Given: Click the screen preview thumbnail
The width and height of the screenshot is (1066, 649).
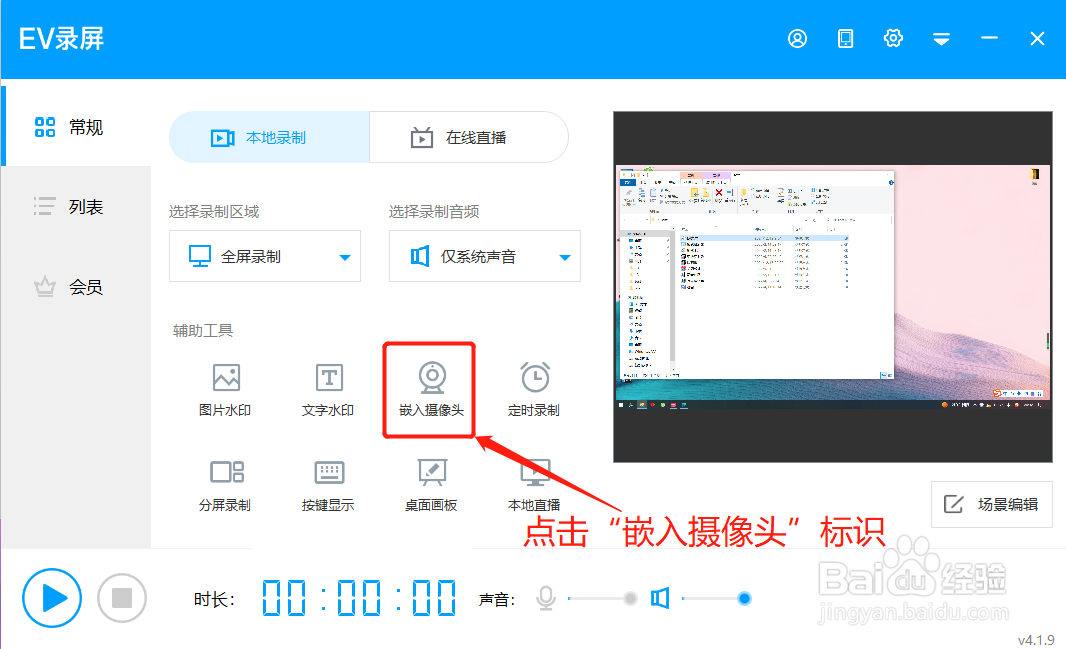Looking at the screenshot, I should (833, 287).
